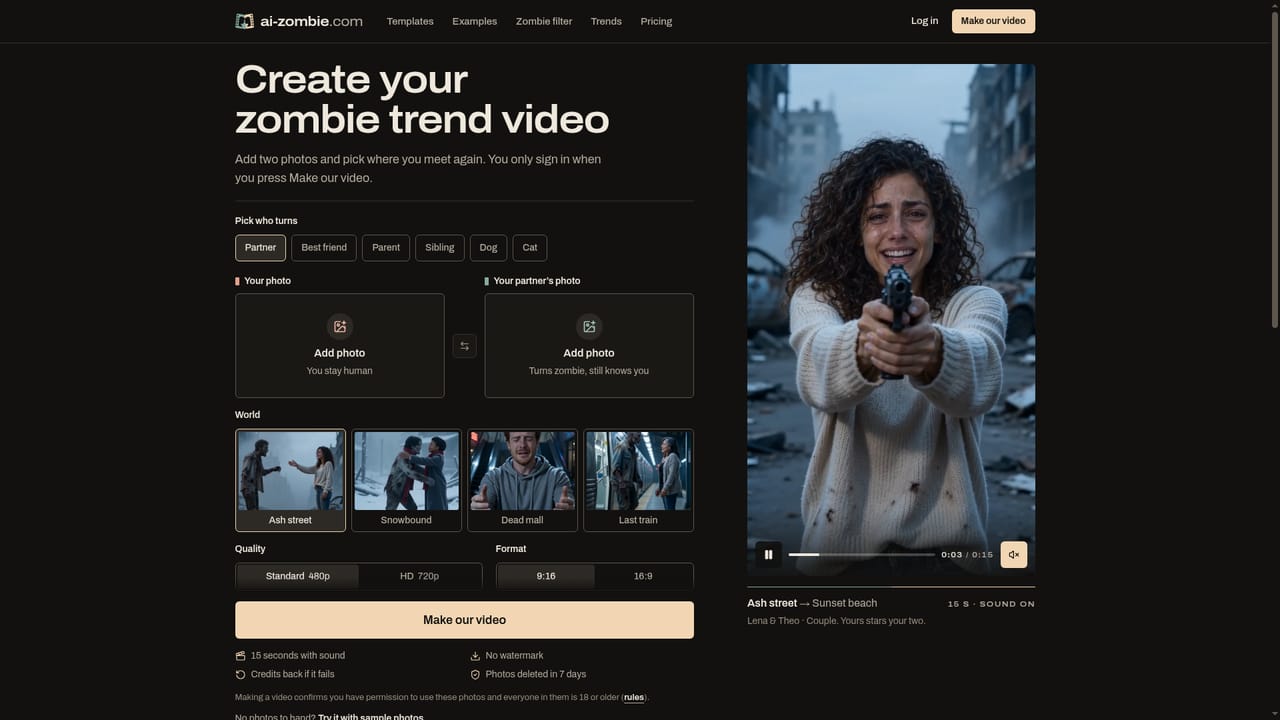Pick Cat as who turns
This screenshot has height=720, width=1280.
coord(530,248)
